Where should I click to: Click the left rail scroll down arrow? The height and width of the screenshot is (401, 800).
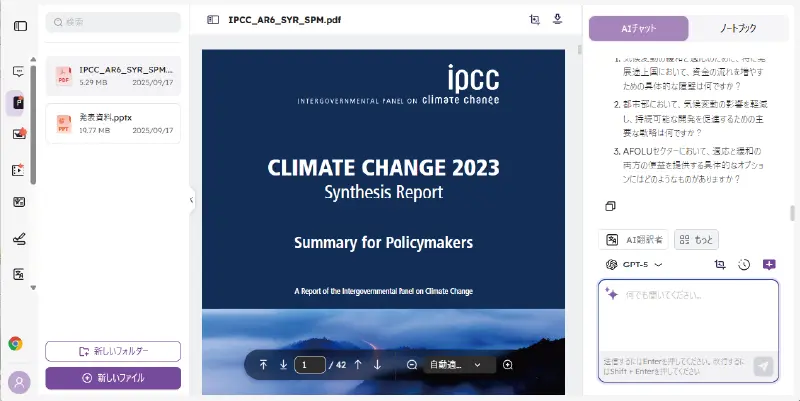pyautogui.click(x=33, y=288)
